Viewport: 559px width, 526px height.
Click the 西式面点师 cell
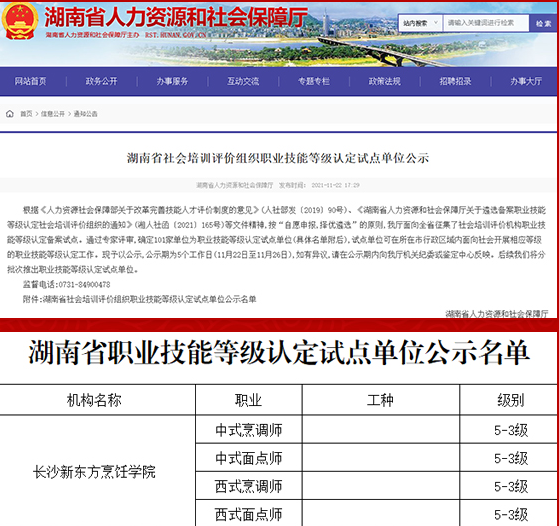pyautogui.click(x=248, y=514)
